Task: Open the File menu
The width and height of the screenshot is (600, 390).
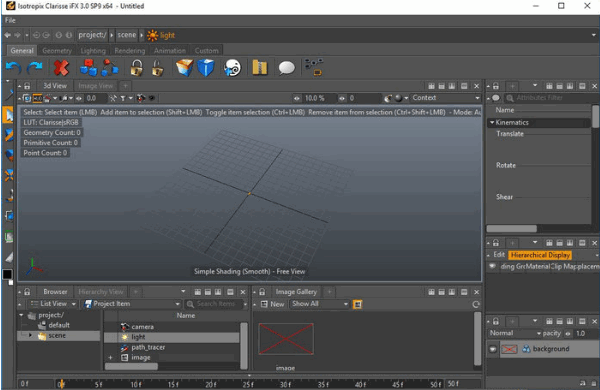Action: tap(10, 20)
